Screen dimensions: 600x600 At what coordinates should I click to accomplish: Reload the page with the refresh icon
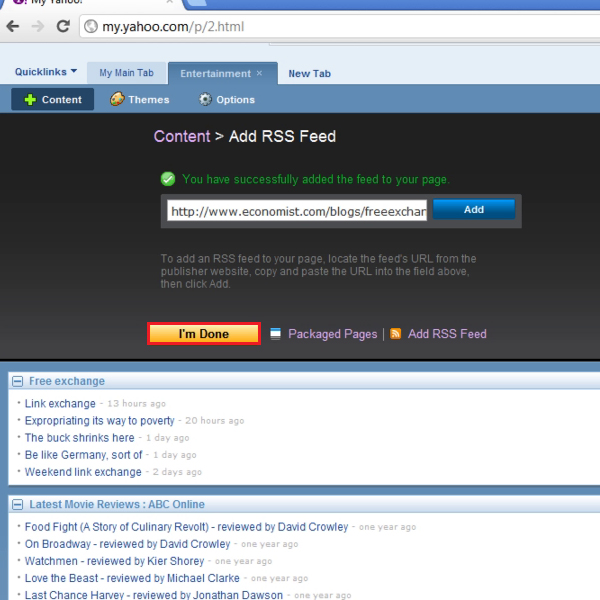(63, 26)
